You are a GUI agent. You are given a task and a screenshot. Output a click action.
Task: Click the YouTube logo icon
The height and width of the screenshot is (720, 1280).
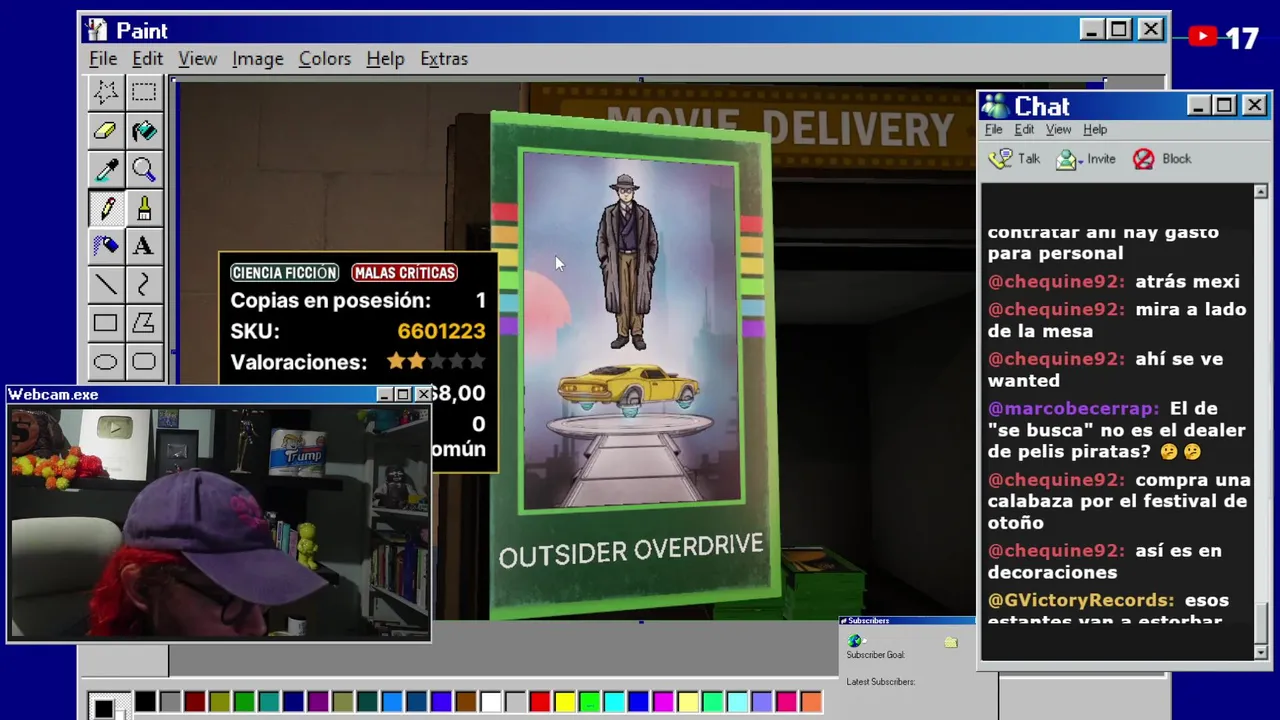(1202, 38)
